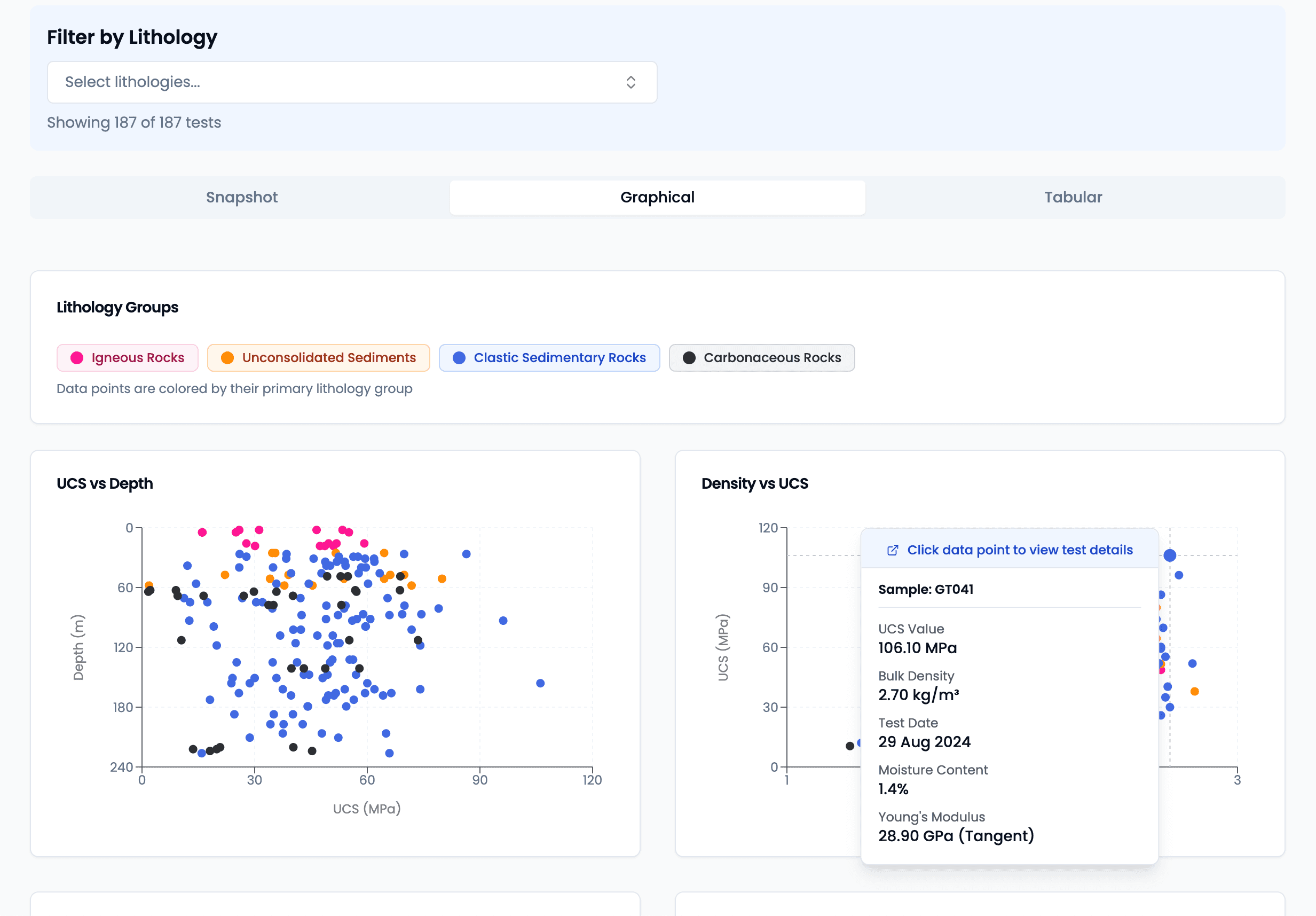Open the Select lithologies dropdown
The image size is (1316, 916).
tap(352, 82)
